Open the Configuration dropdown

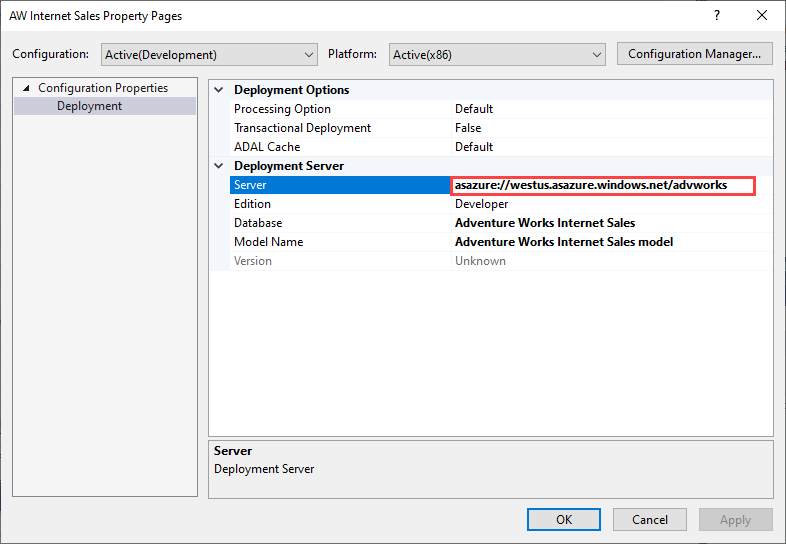(209, 54)
